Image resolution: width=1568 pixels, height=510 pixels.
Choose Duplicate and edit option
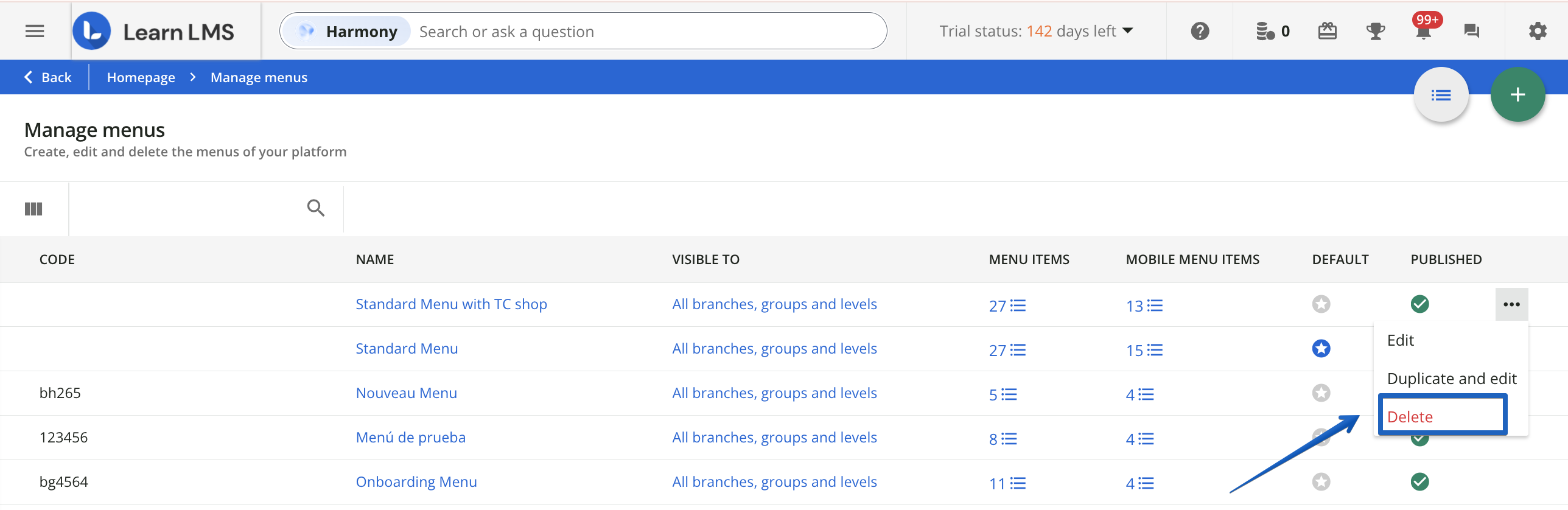(x=1451, y=379)
